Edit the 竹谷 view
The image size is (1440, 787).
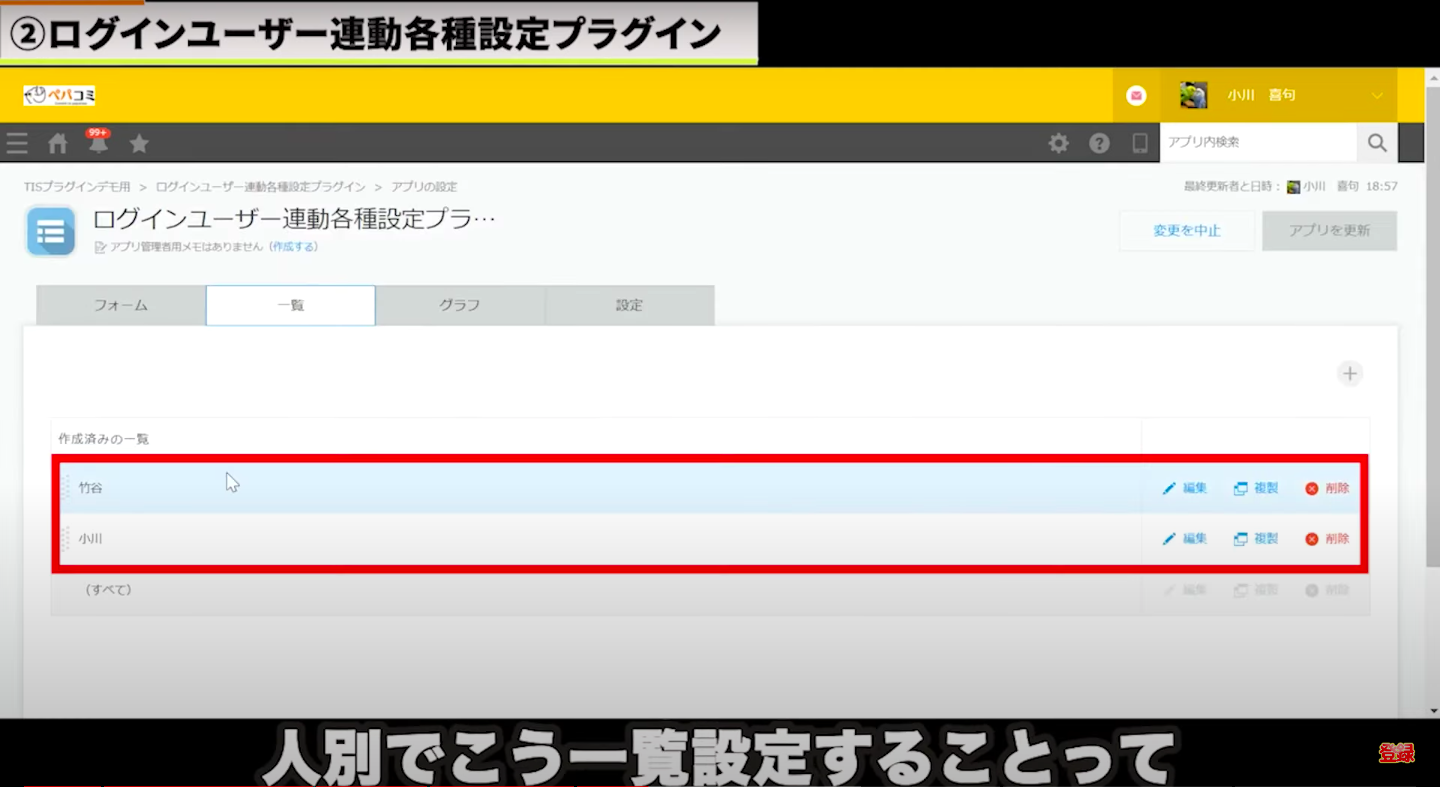[1185, 488]
